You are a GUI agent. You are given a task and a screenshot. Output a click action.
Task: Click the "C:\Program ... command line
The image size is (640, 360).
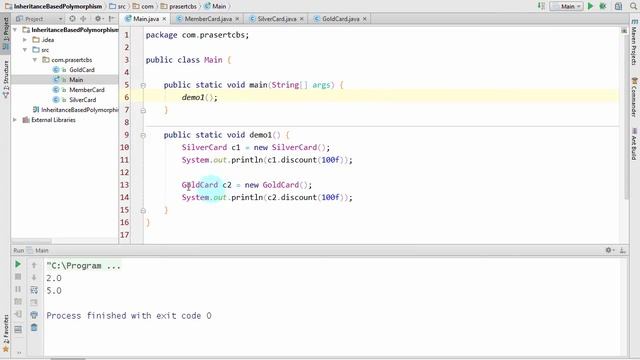[83, 266]
